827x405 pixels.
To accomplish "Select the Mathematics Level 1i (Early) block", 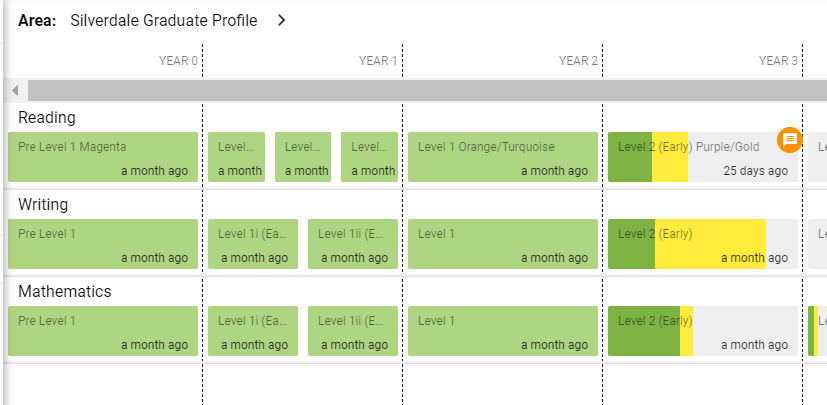I will (253, 331).
